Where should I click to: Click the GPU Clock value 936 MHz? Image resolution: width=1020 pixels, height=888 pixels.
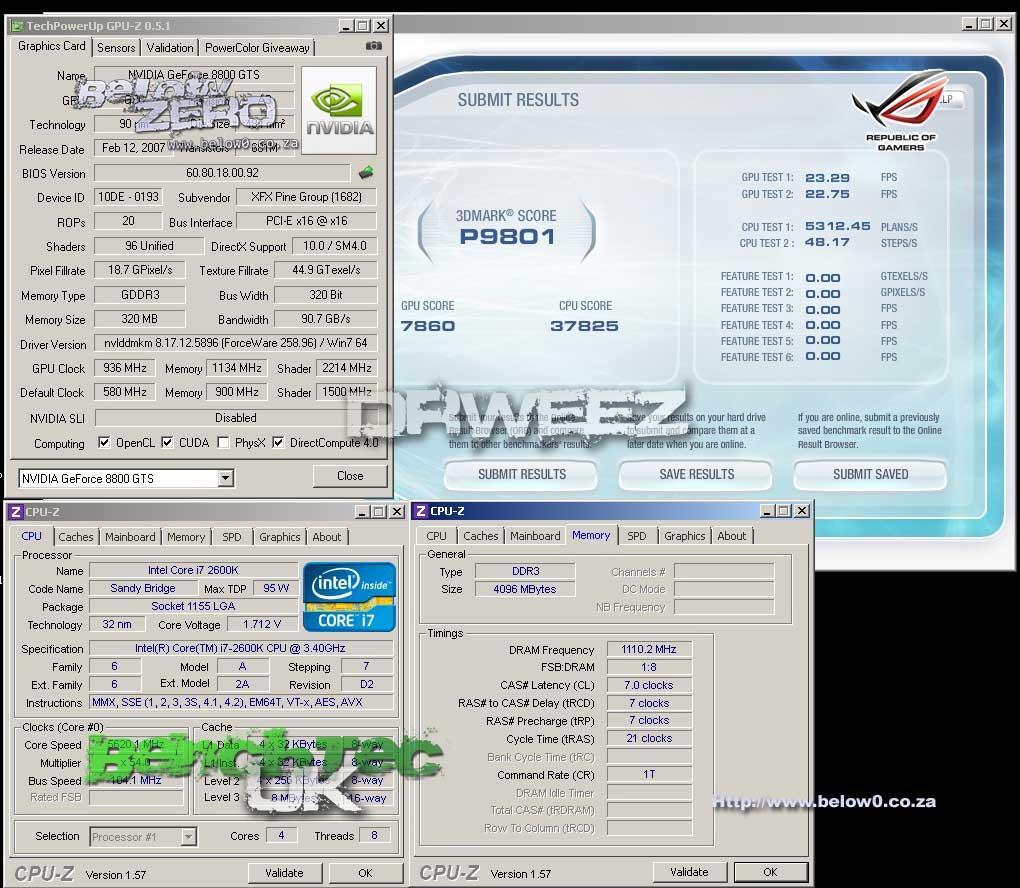click(125, 368)
